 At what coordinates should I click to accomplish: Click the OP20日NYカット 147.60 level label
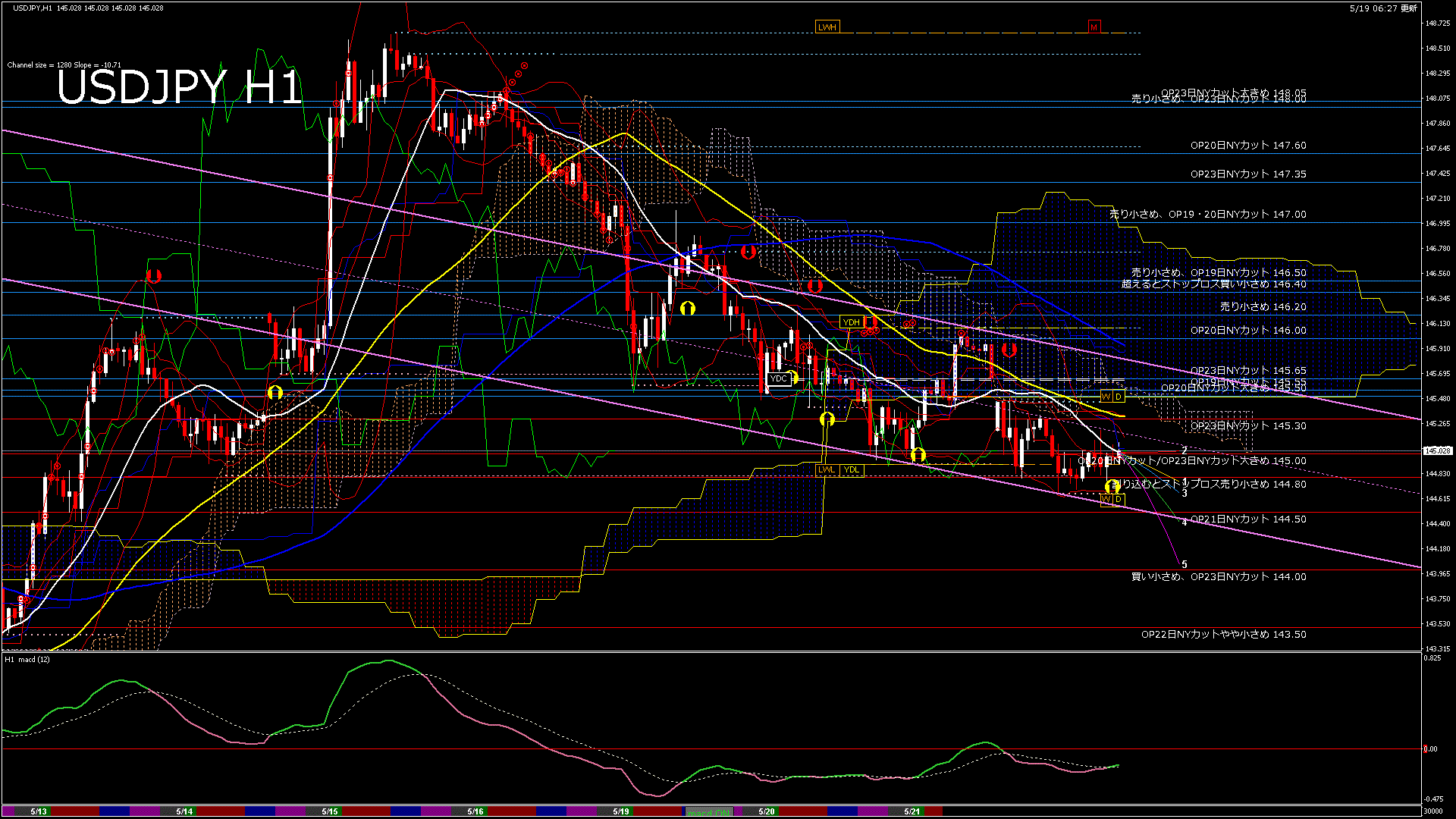coord(1247,146)
